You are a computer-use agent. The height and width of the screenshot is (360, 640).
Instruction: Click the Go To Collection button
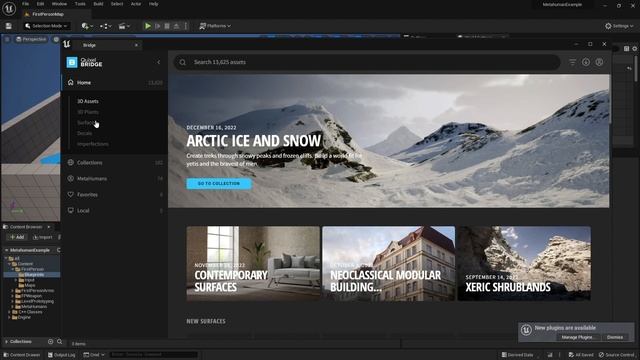click(x=219, y=184)
